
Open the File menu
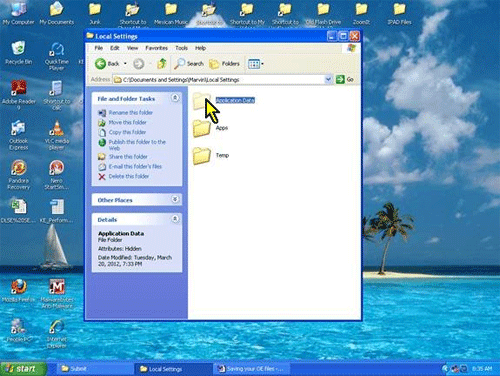[x=99, y=48]
